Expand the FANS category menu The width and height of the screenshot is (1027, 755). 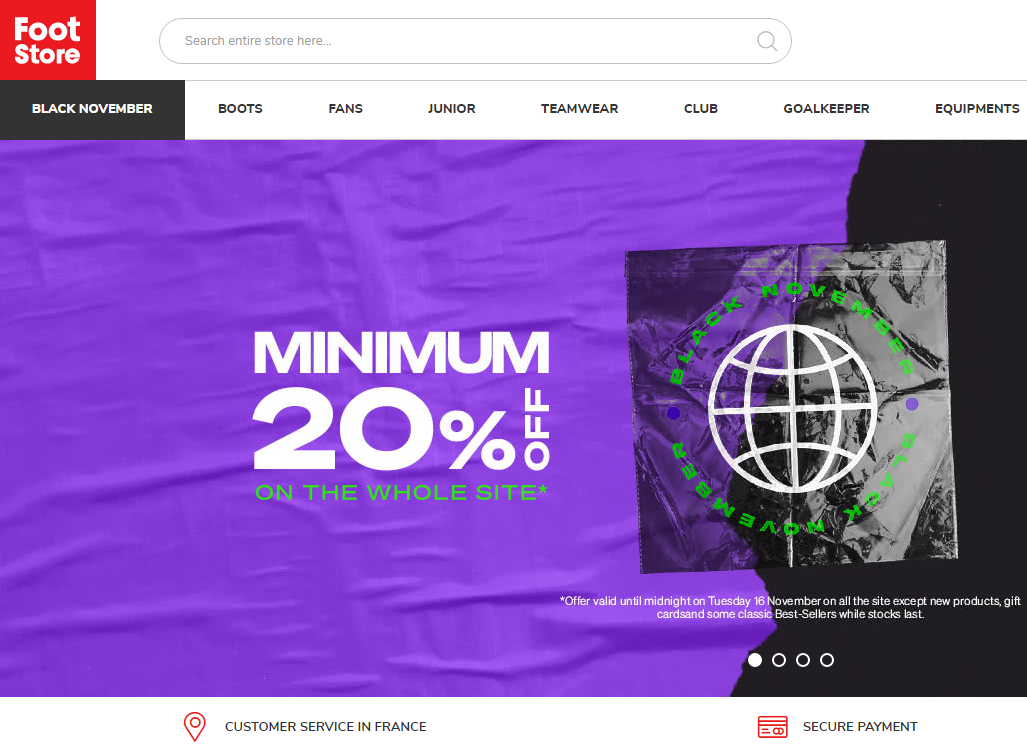point(346,109)
